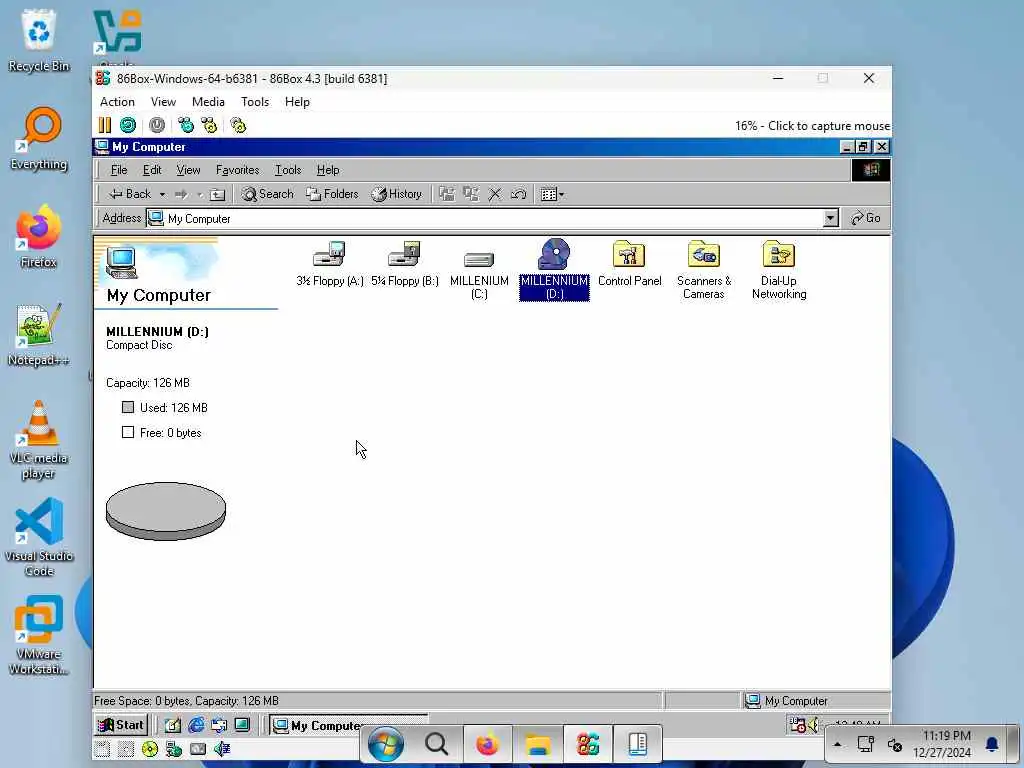The height and width of the screenshot is (768, 1024).
Task: Click the Move To toolbar icon
Action: 447,194
